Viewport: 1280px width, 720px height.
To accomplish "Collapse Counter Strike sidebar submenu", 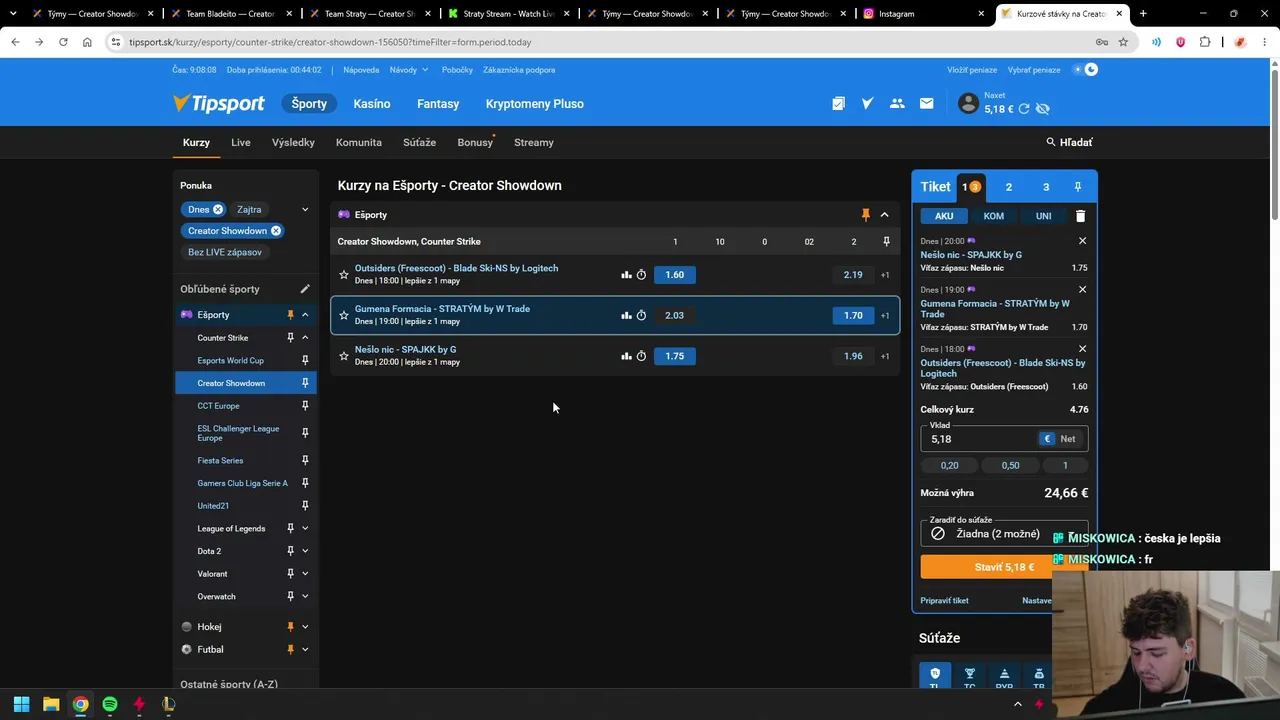I will [305, 338].
